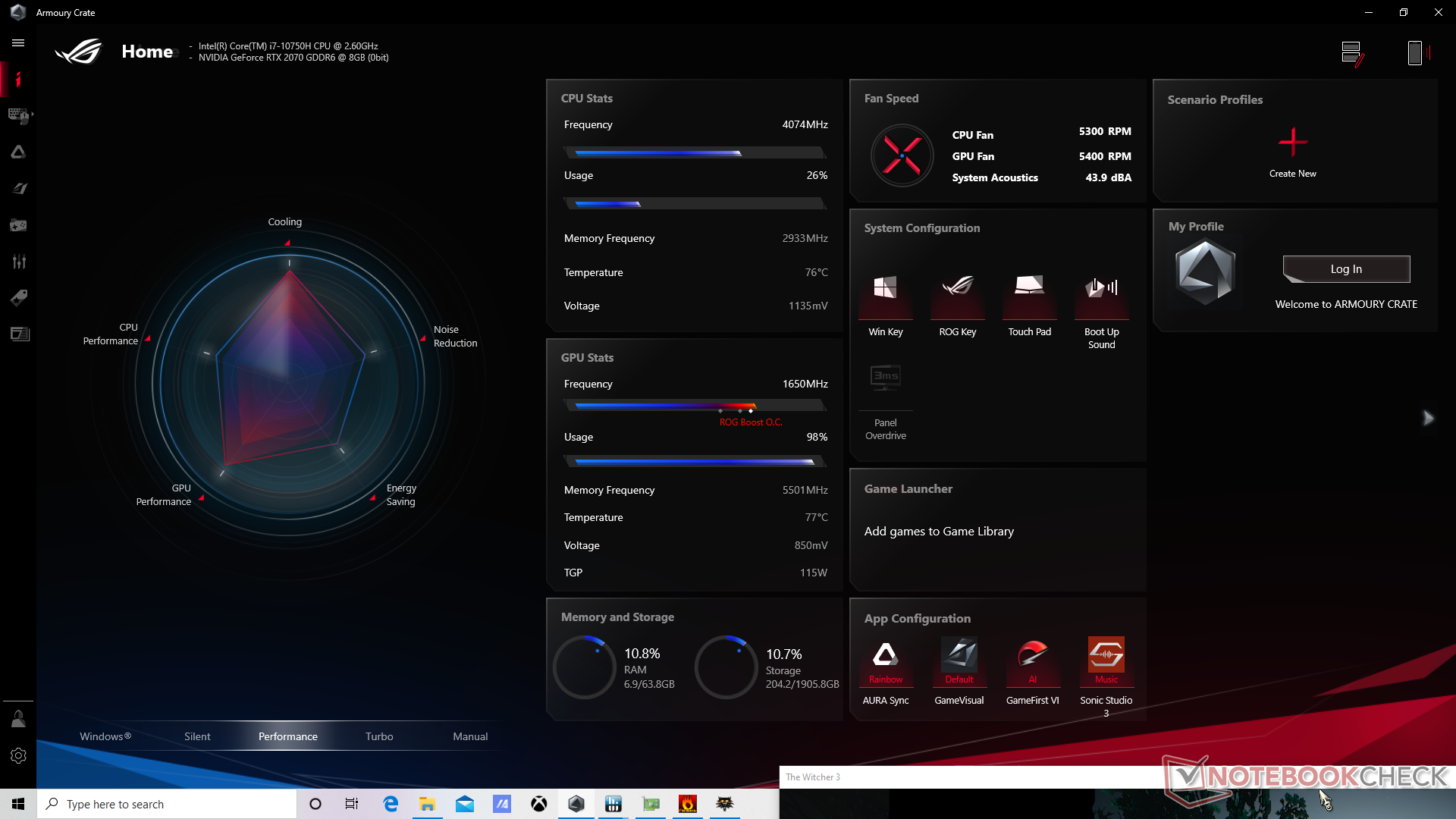This screenshot has width=1456, height=819.
Task: Click the TGP 115W value
Action: pyautogui.click(x=814, y=573)
